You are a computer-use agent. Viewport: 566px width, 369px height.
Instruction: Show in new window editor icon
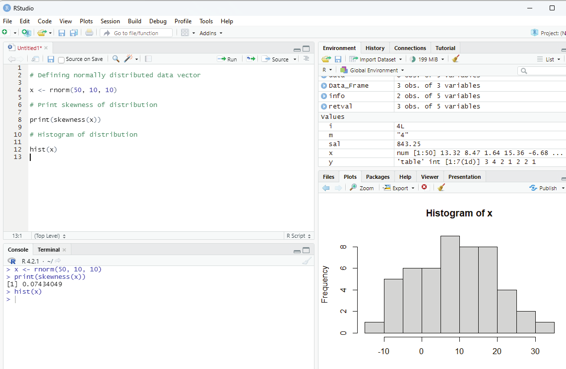[x=35, y=59]
